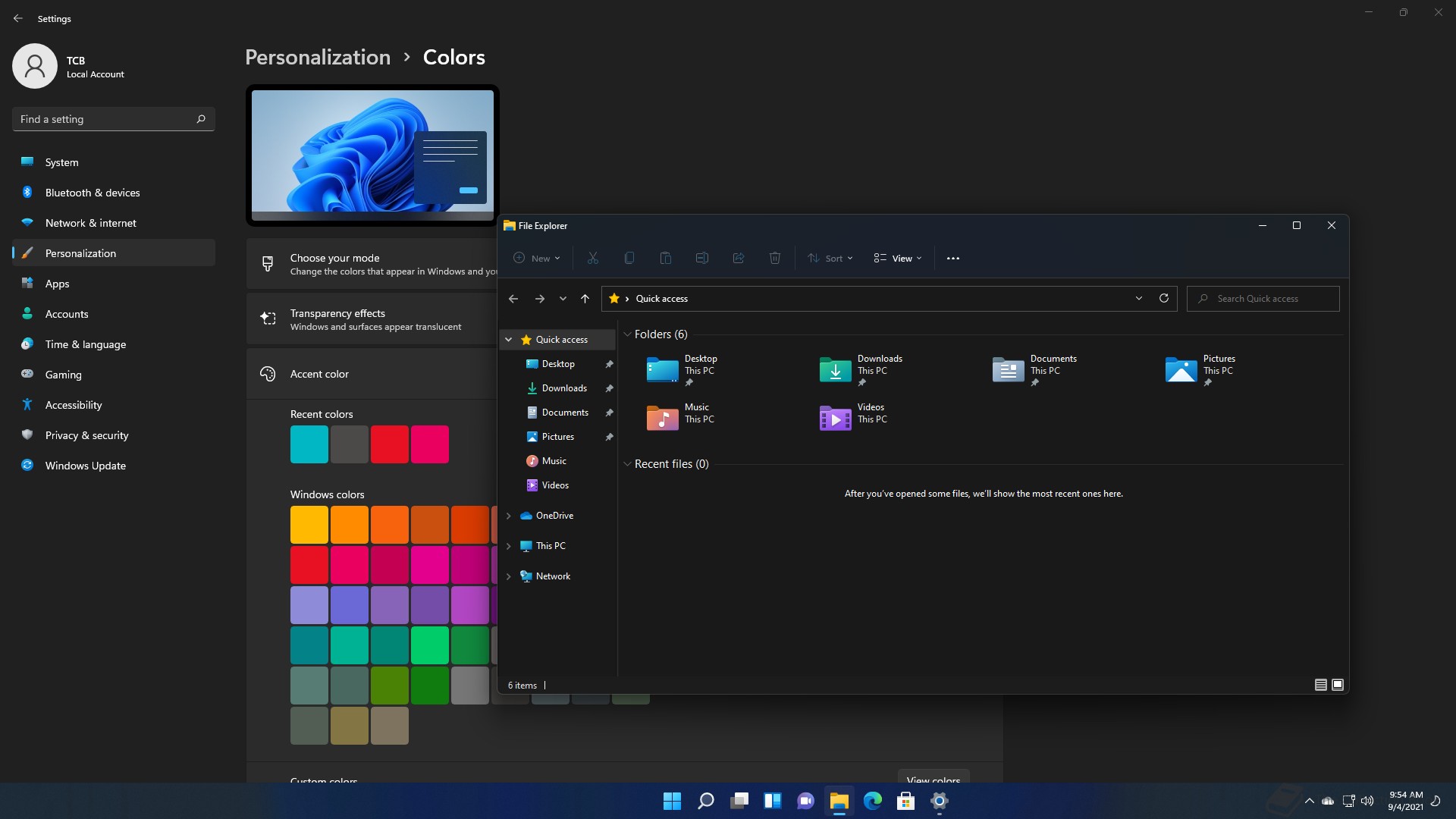1456x819 pixels.
Task: Open the See more ellipsis menu
Action: (x=953, y=258)
